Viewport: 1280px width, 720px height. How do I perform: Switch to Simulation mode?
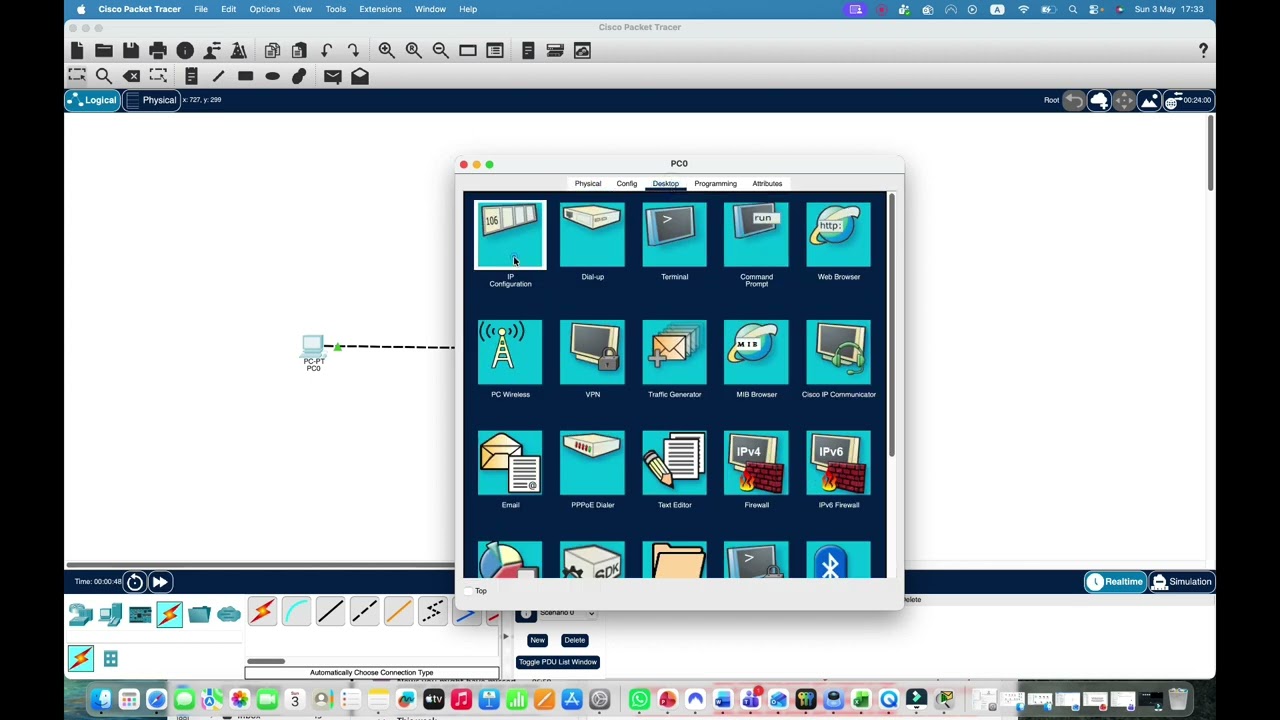point(1182,581)
